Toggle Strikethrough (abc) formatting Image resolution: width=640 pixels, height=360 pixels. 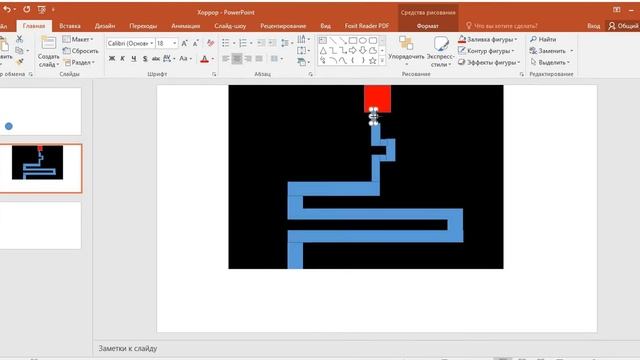coord(156,59)
